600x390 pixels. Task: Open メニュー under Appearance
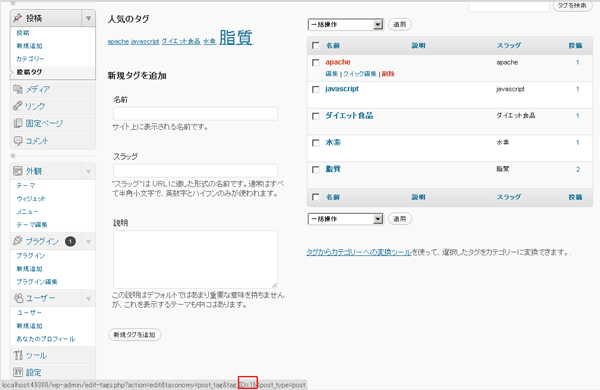[27, 212]
